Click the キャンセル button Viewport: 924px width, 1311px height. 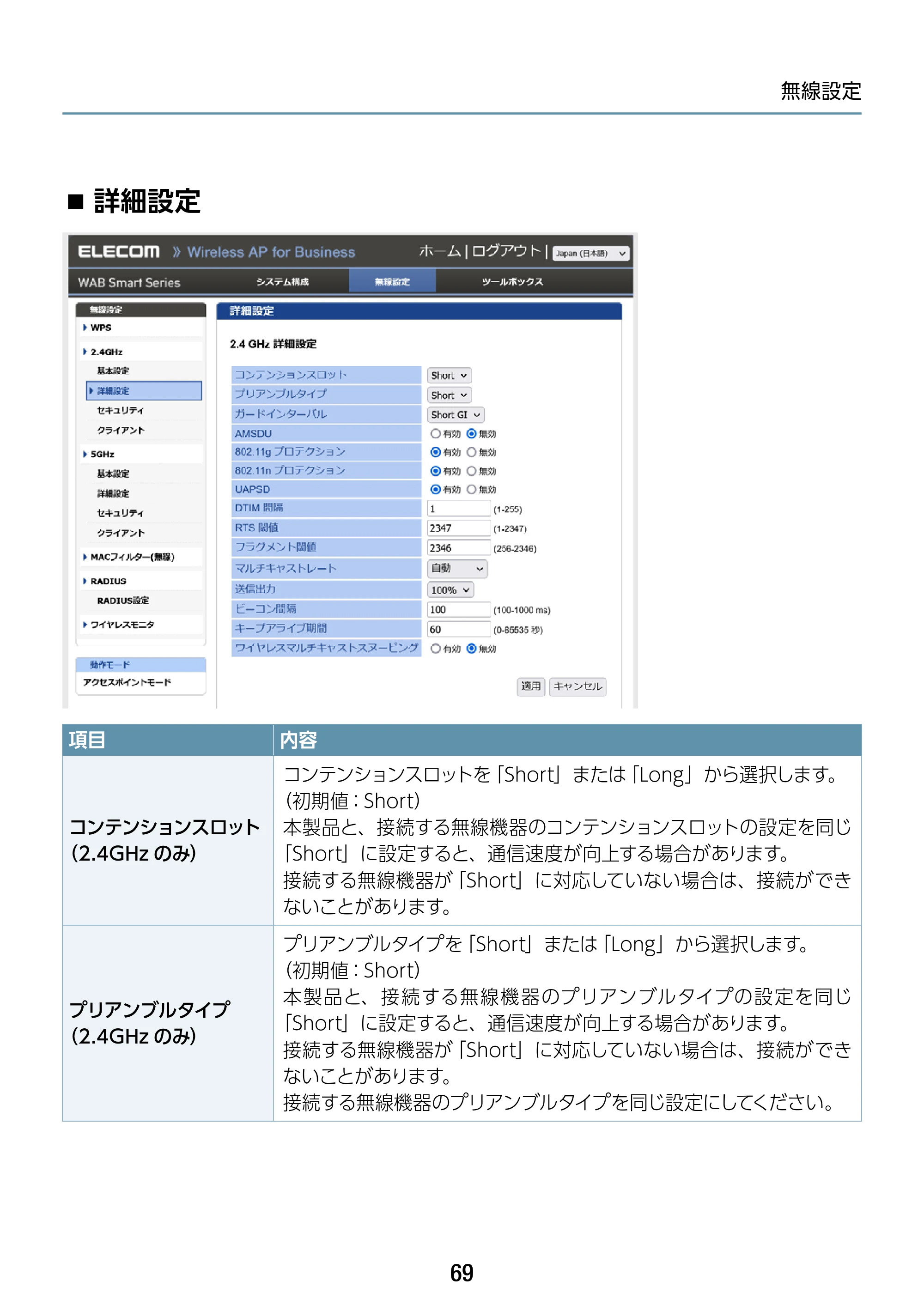point(578,686)
